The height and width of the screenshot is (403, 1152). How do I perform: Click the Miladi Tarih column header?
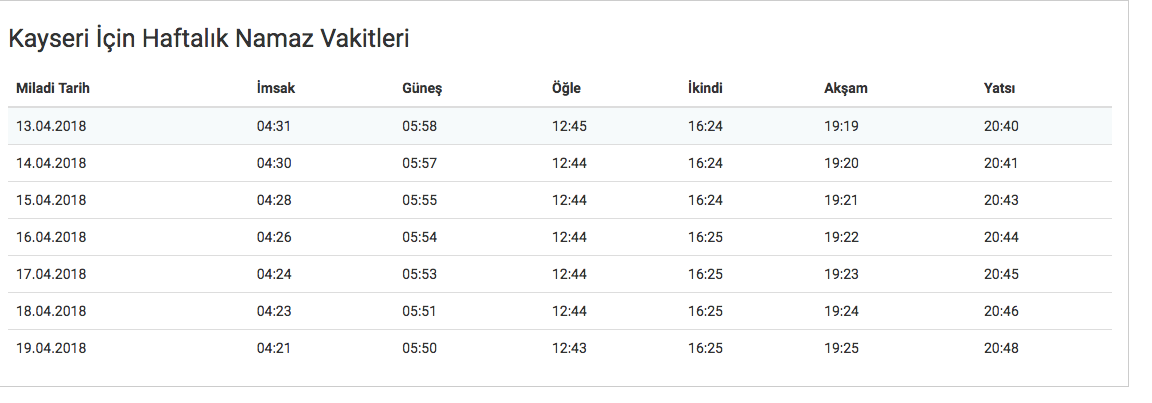pyautogui.click(x=53, y=88)
